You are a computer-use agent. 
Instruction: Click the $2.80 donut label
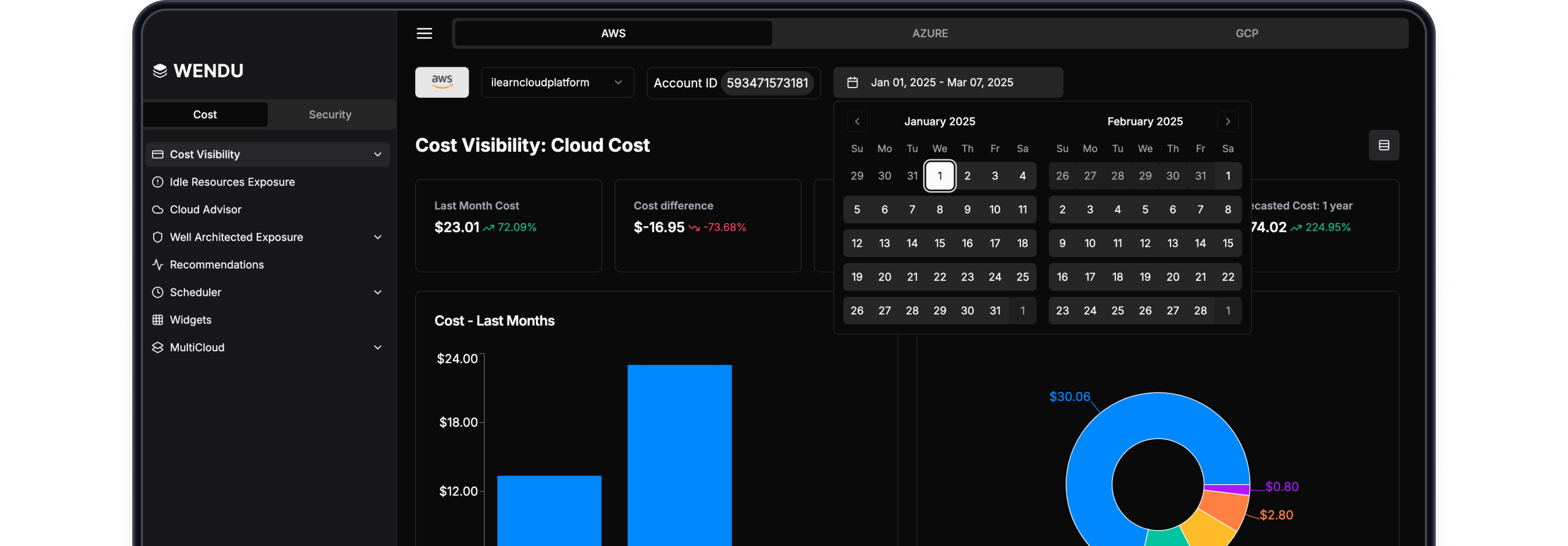click(x=1276, y=515)
